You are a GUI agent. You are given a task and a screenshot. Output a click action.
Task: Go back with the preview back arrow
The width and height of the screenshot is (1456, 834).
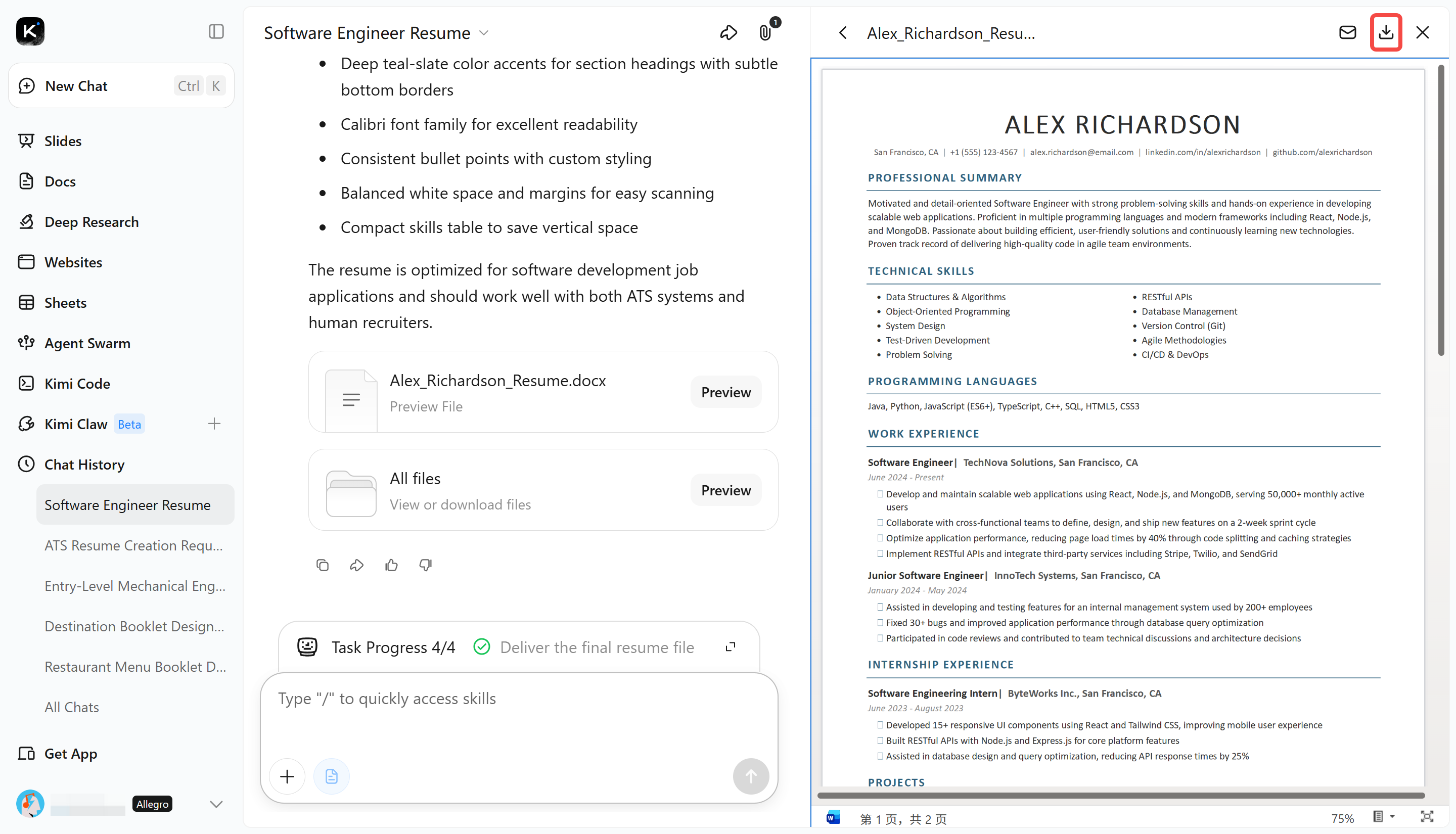click(843, 33)
